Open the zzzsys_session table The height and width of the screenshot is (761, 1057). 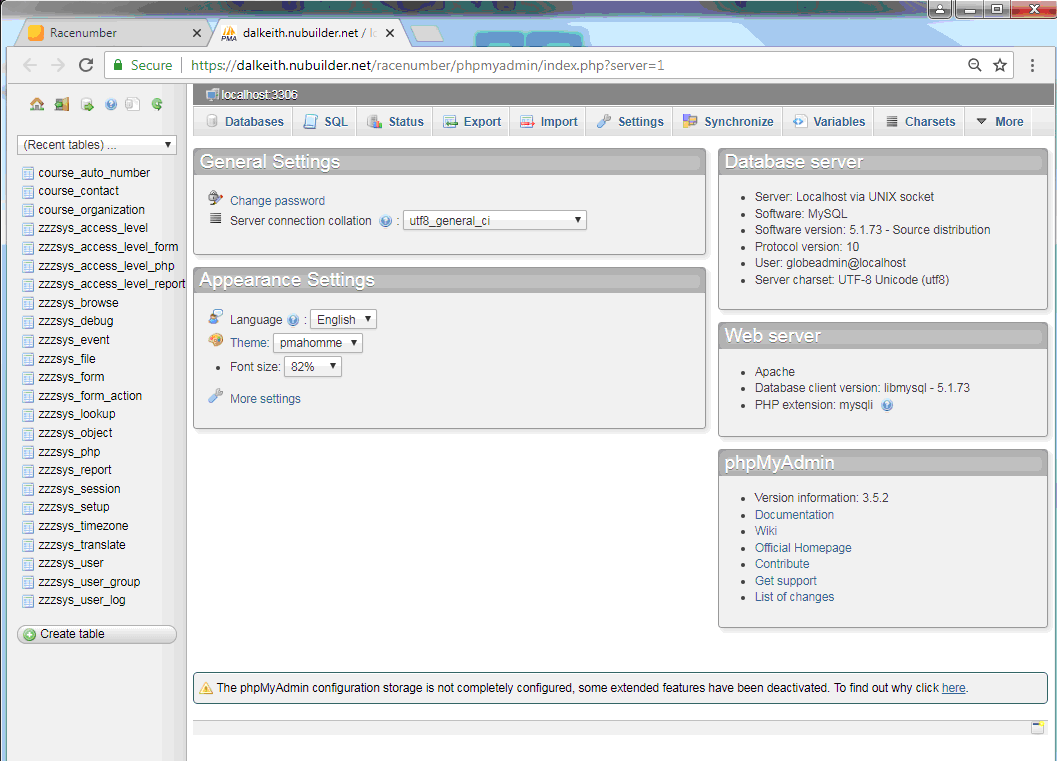80,489
